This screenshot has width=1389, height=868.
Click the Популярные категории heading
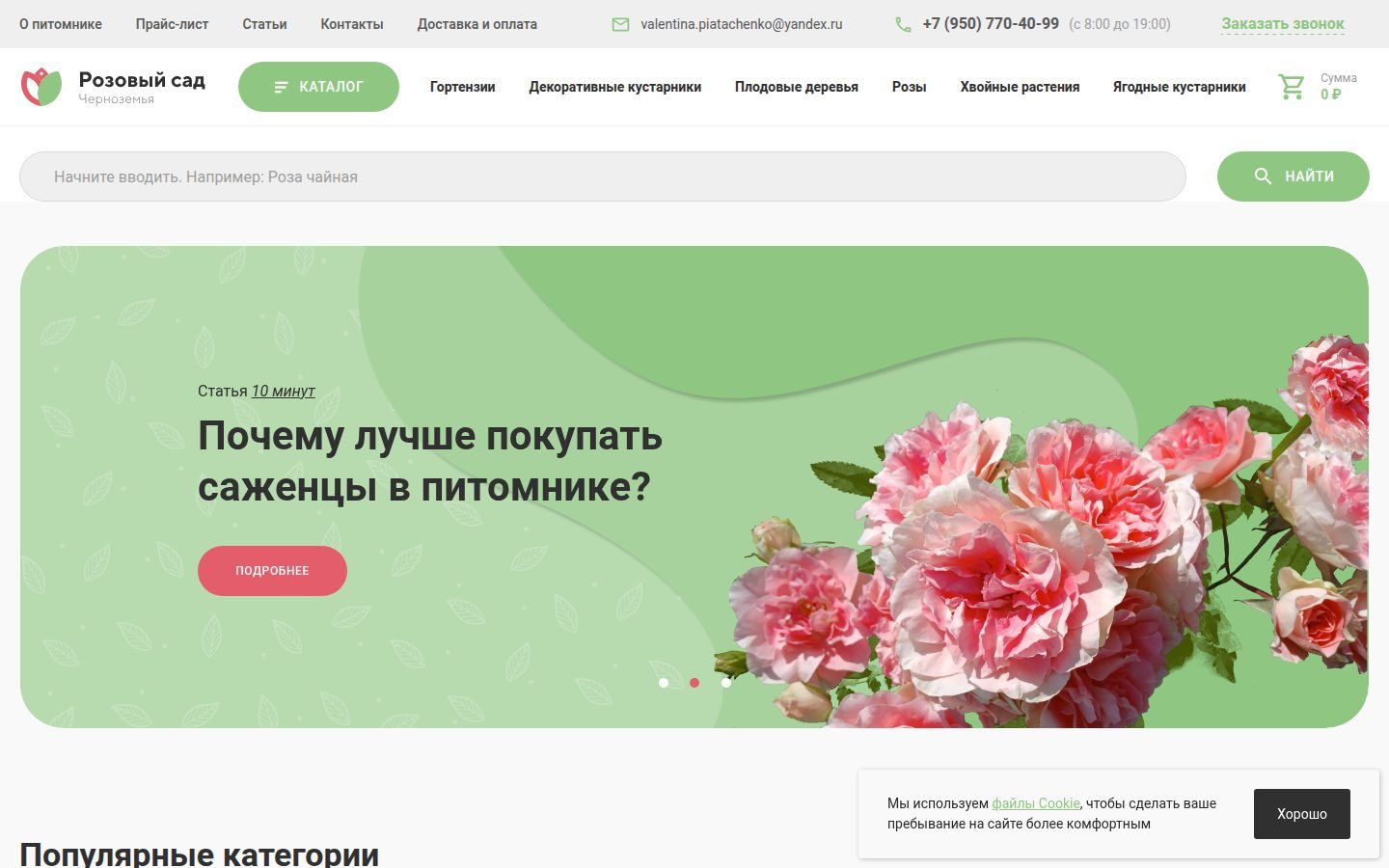point(199,854)
